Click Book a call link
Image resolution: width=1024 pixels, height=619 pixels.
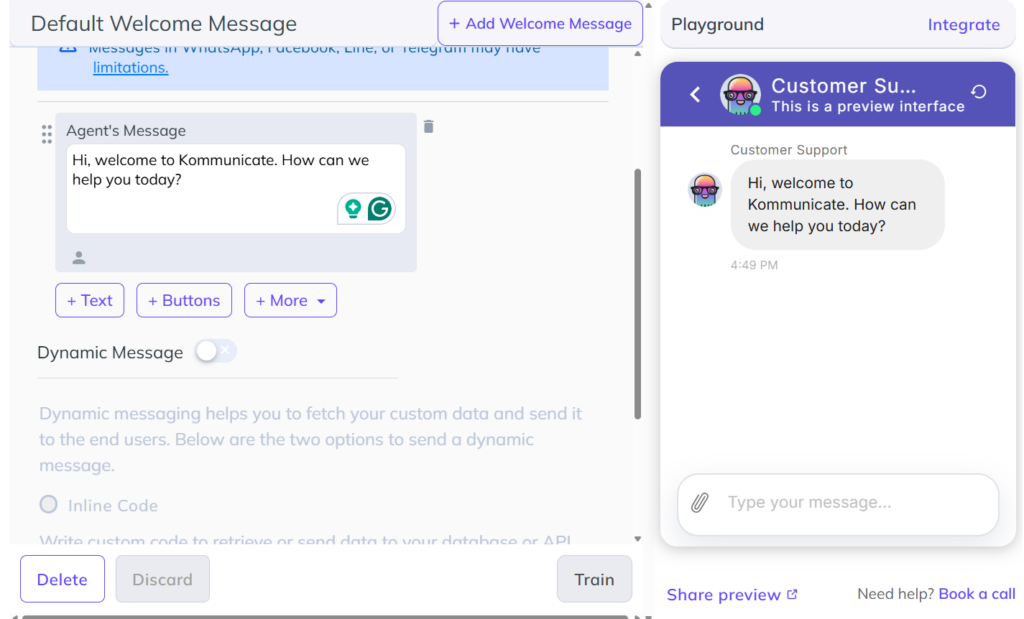tap(977, 594)
